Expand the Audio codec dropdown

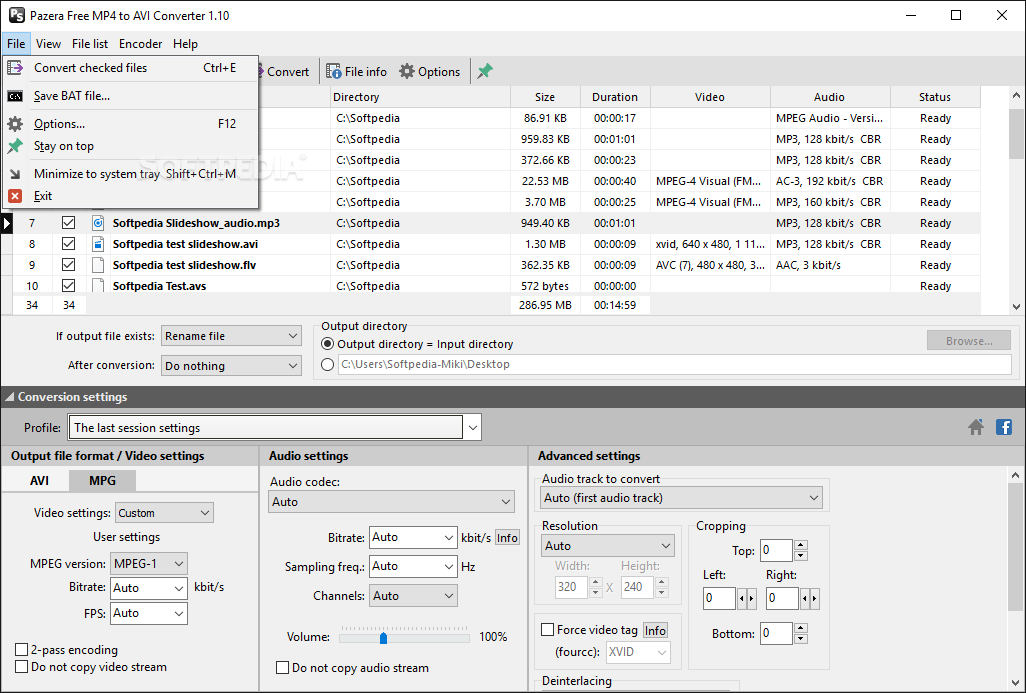[391, 502]
